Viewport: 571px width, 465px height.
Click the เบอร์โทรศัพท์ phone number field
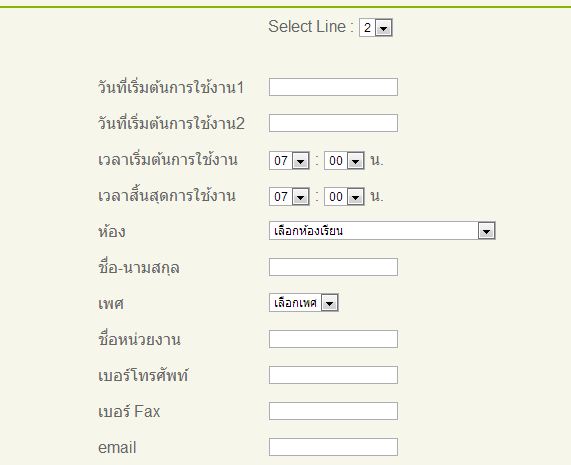click(x=333, y=375)
